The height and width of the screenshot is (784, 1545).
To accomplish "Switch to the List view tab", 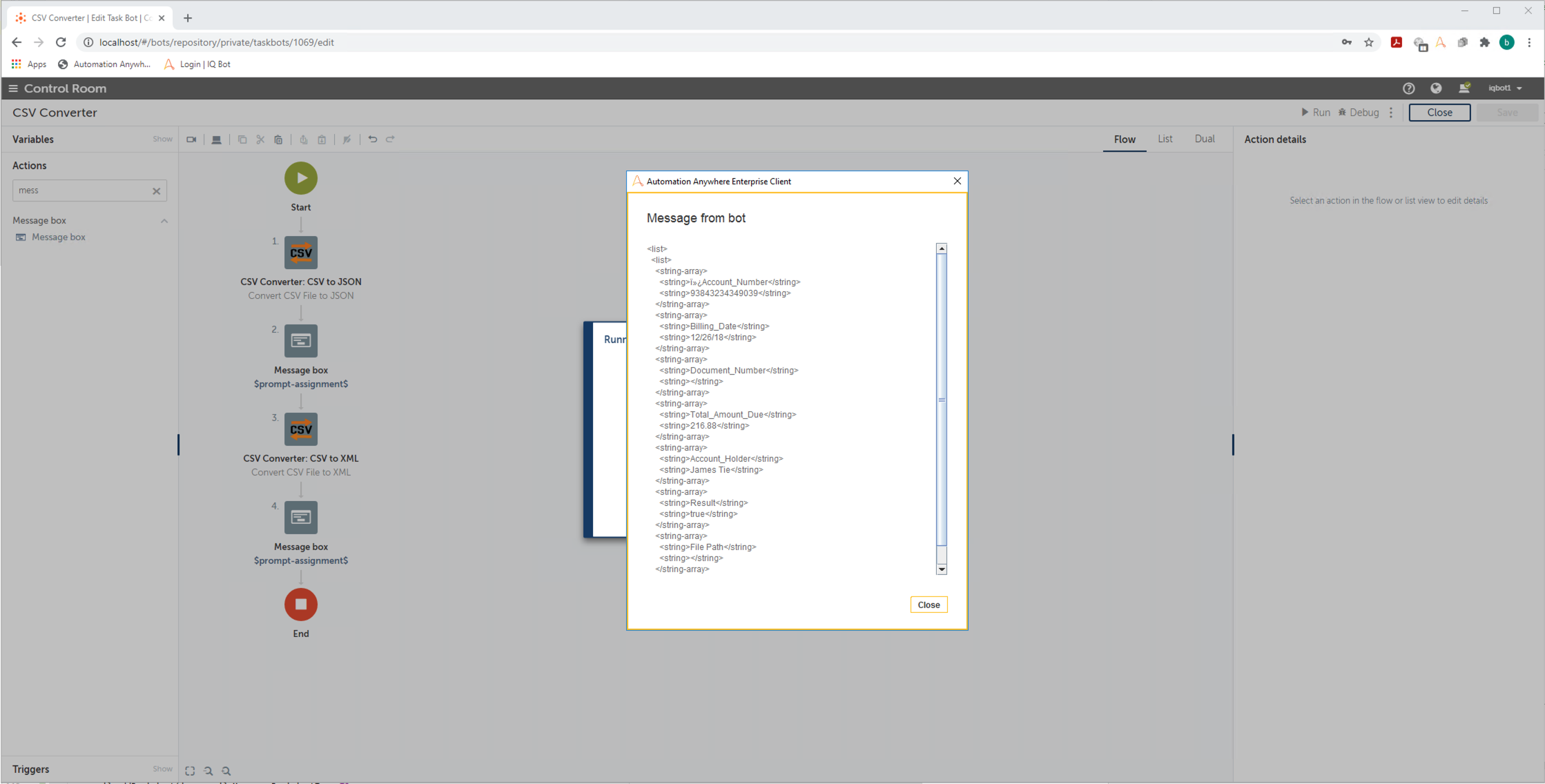I will (1165, 139).
